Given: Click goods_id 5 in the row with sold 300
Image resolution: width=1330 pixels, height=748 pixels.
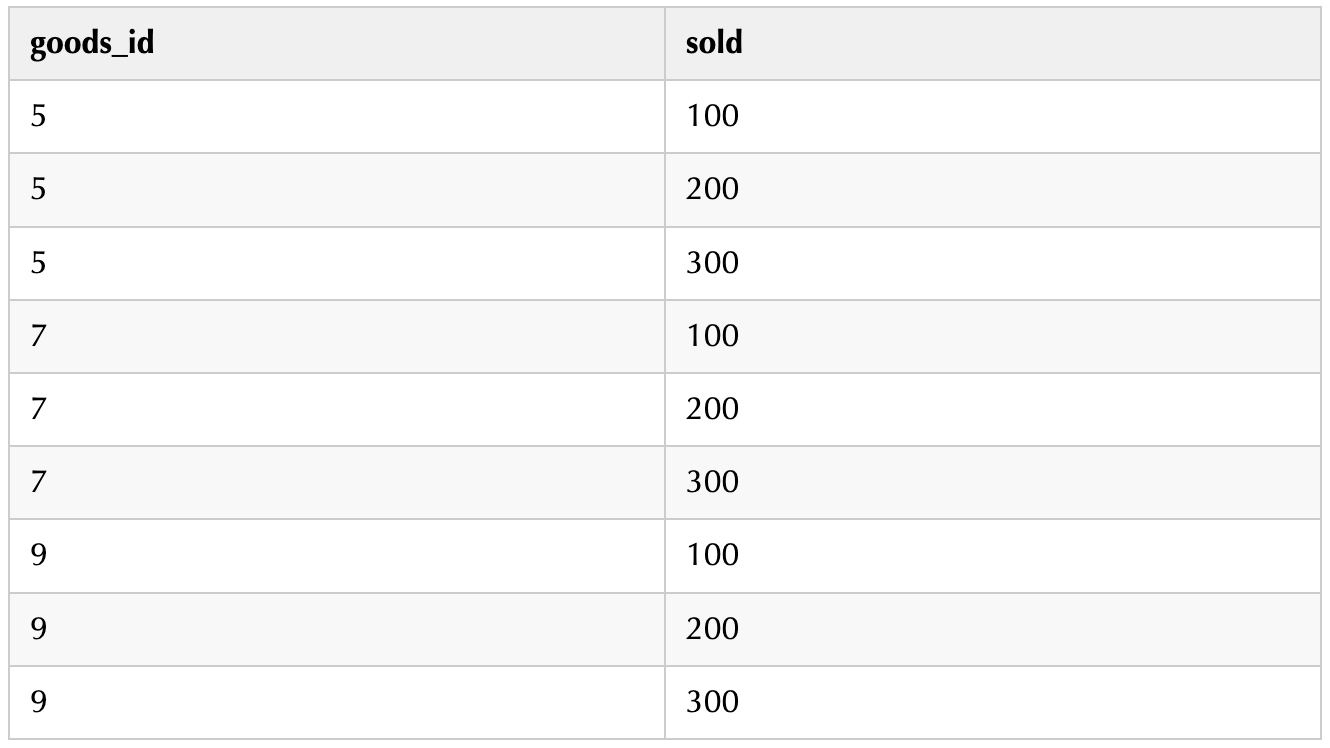Looking at the screenshot, I should coord(39,263).
